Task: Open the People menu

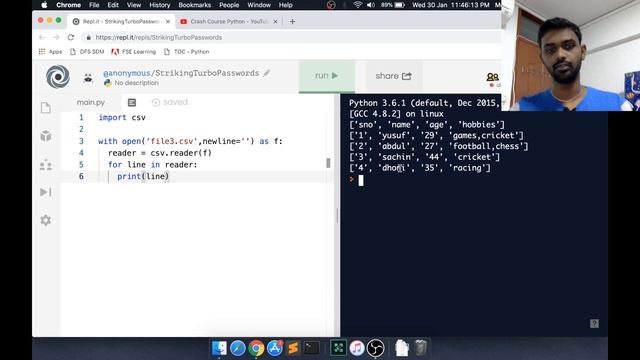Action: pos(229,5)
